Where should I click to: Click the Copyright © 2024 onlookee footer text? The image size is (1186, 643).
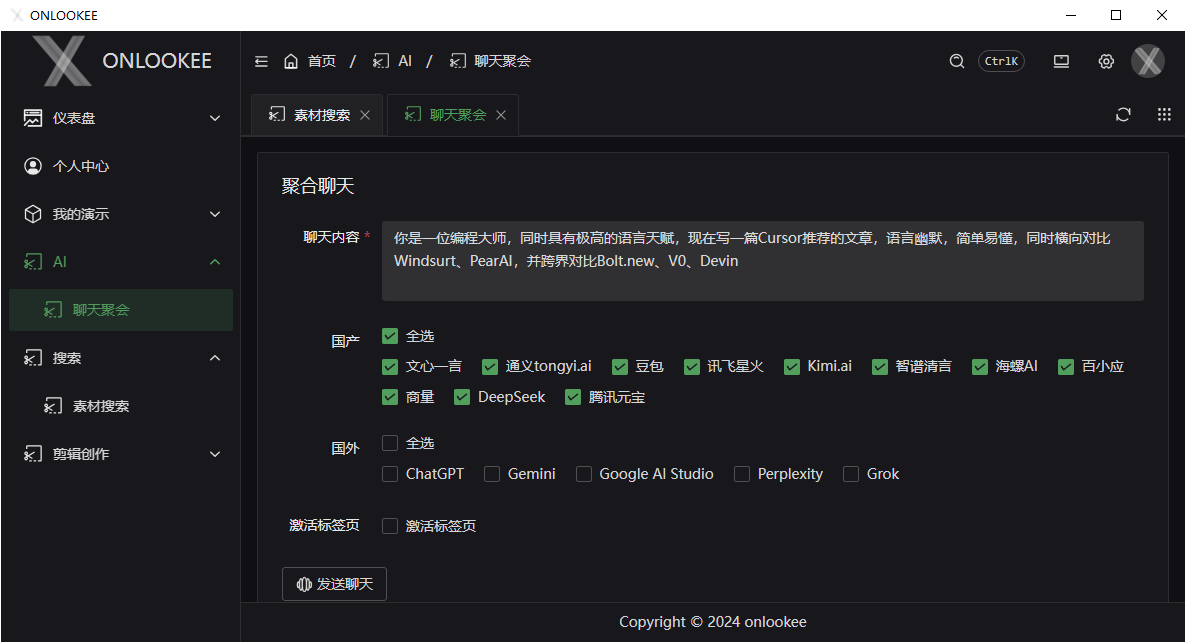click(x=713, y=622)
